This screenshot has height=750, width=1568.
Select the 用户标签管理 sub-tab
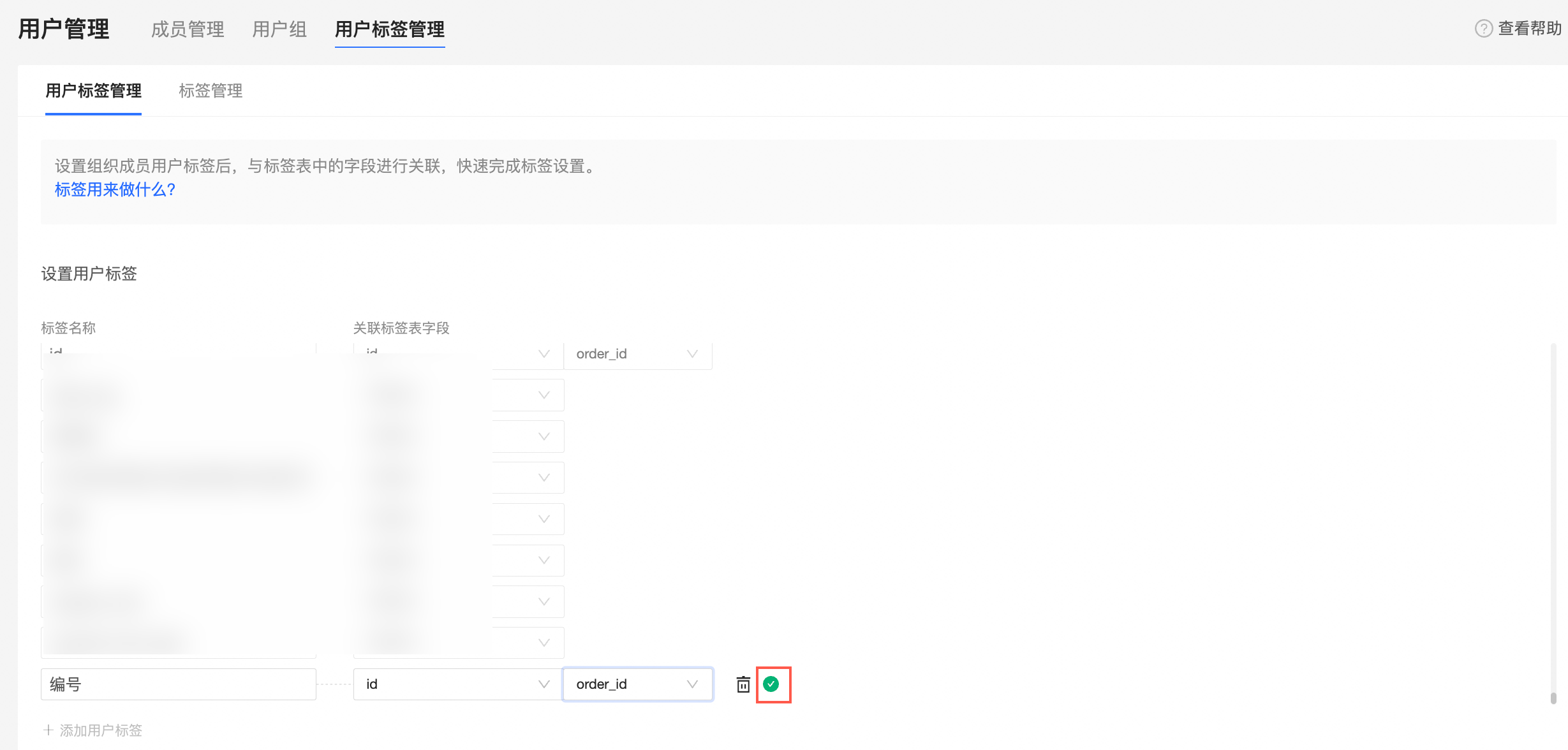point(94,91)
